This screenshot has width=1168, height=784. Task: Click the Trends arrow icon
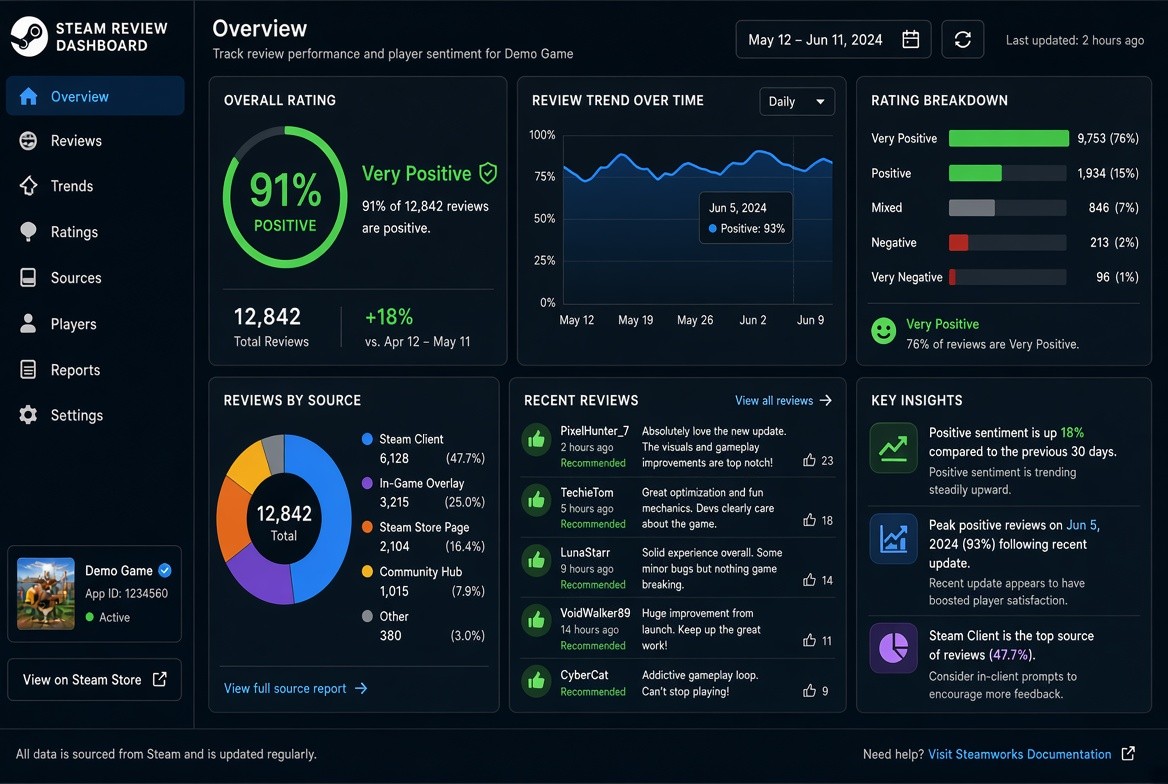pos(28,186)
